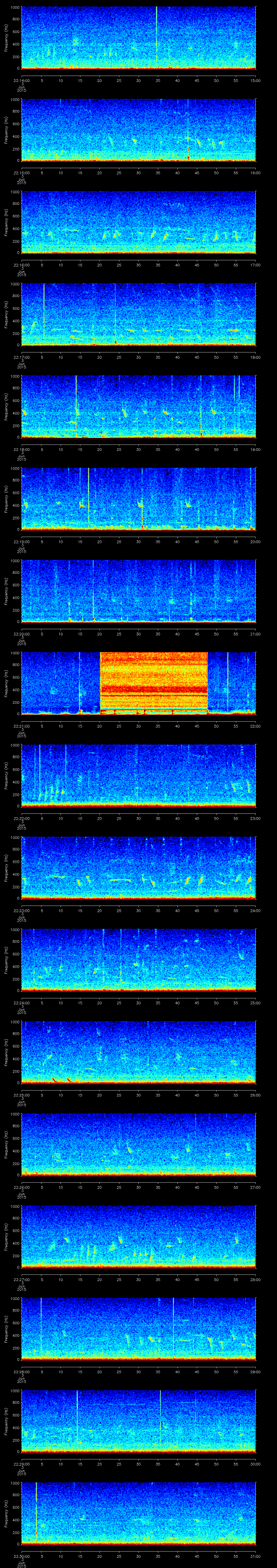
Task: Click the 22:29:00 start time label
Action: pos(21,1463)
